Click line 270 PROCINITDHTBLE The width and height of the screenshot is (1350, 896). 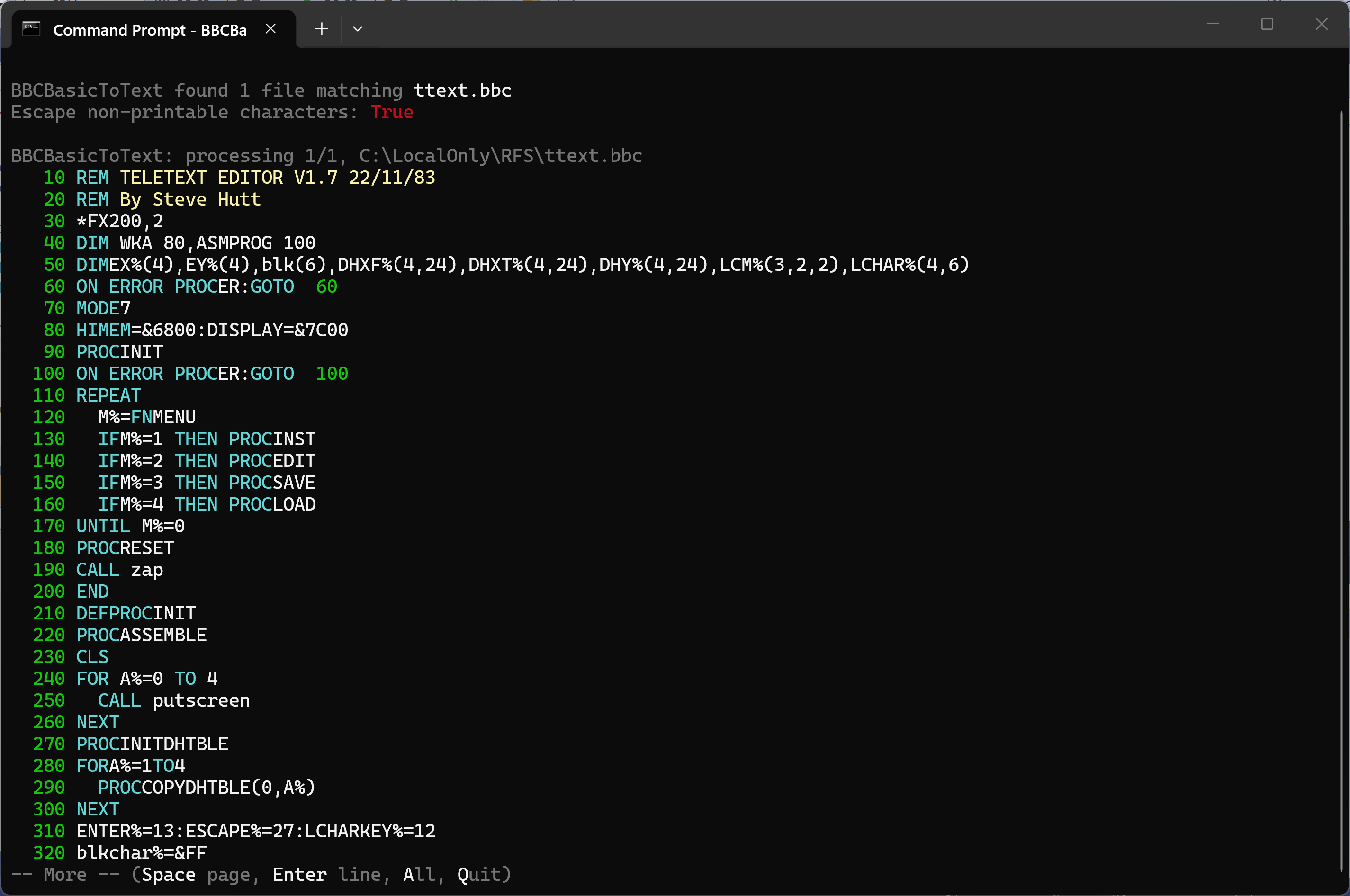click(130, 744)
